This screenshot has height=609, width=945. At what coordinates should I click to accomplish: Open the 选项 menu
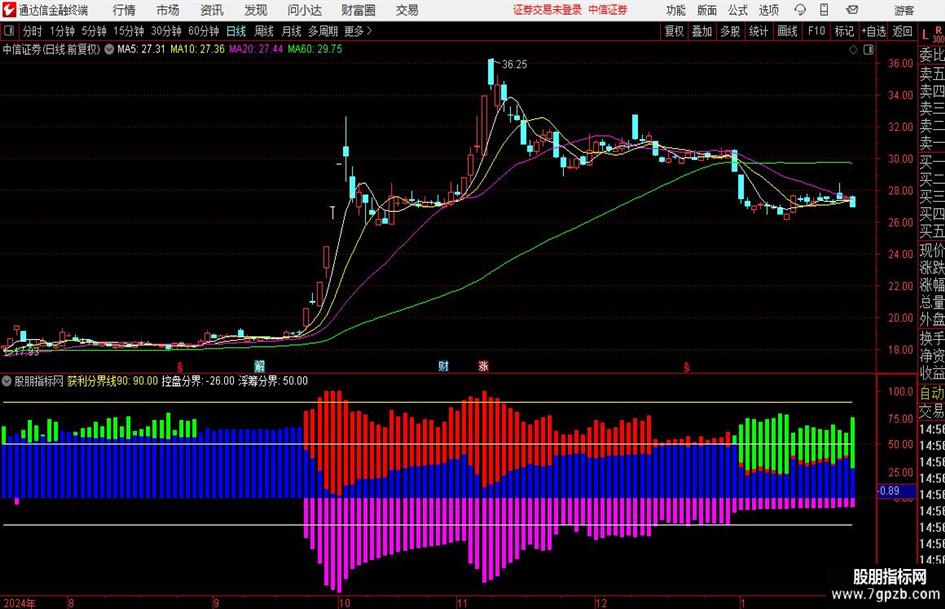tap(768, 10)
